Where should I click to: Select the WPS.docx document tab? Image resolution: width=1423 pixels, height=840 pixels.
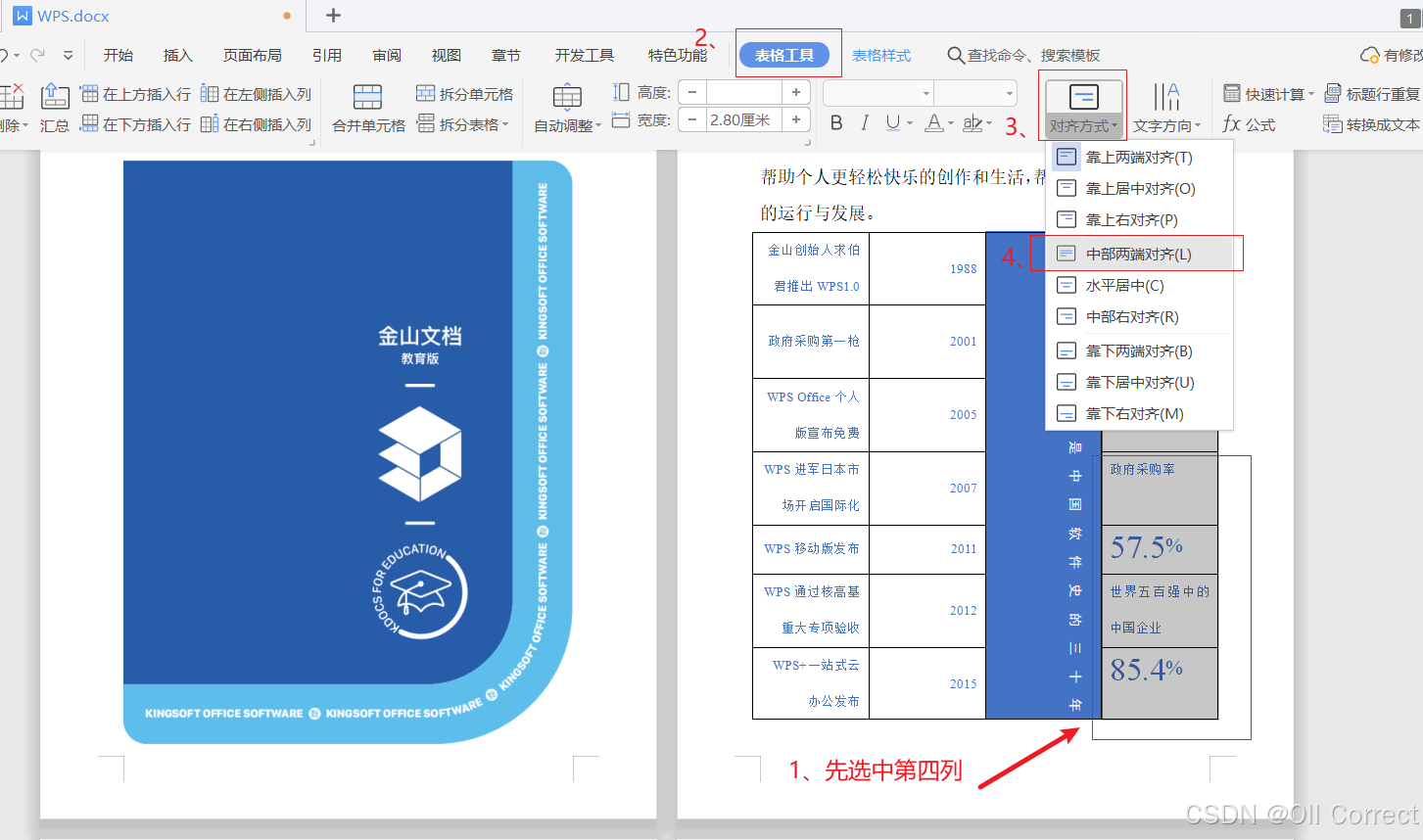click(152, 16)
